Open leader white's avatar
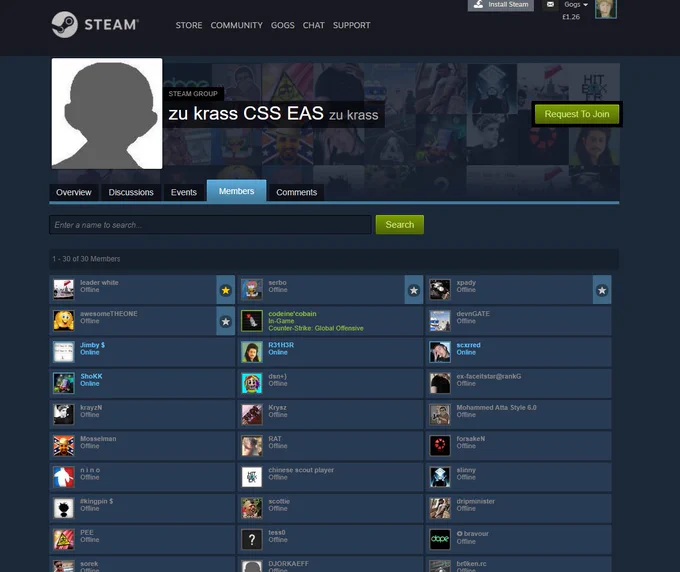The image size is (680, 572). point(64,290)
